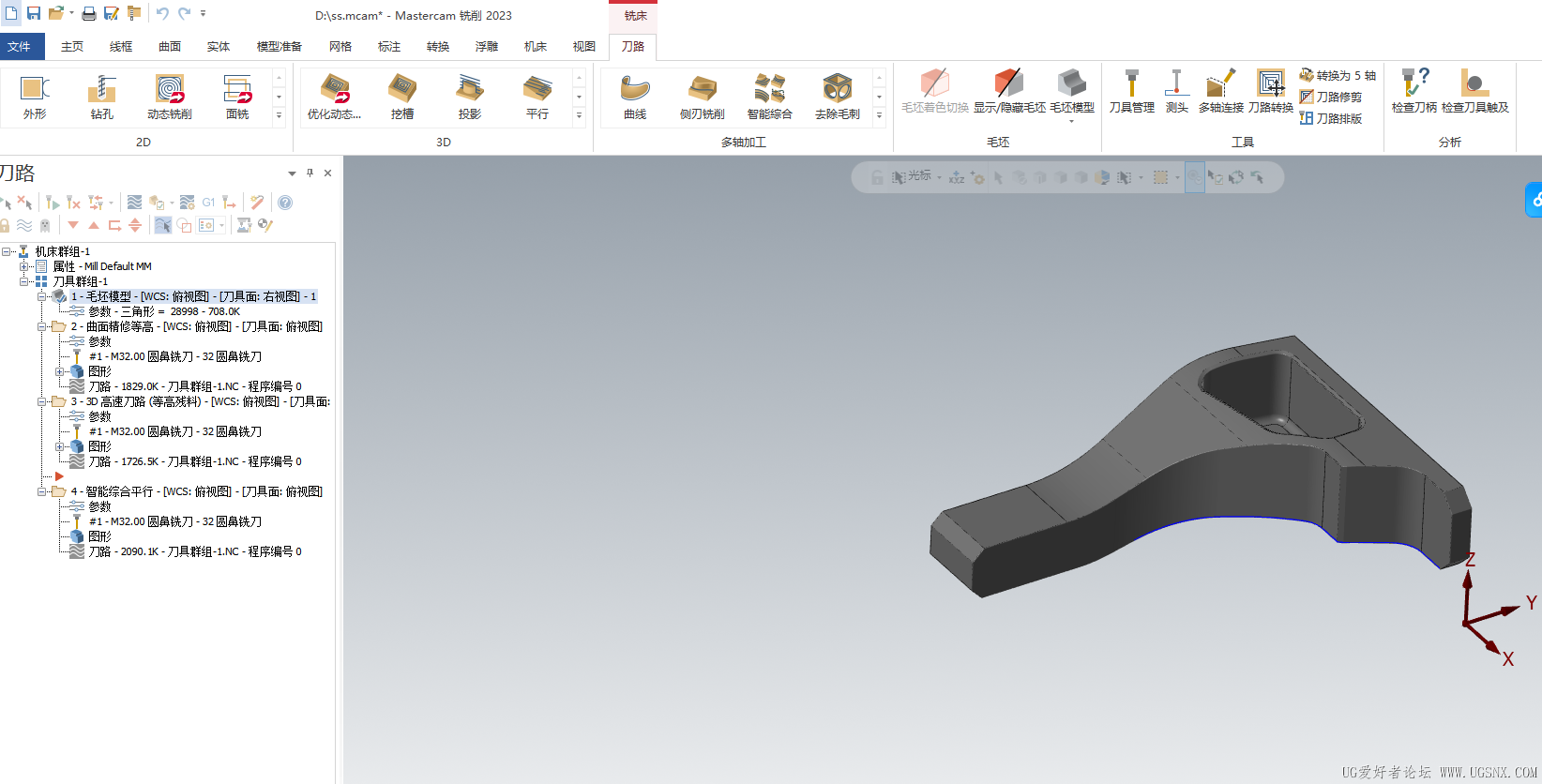Expand the 3D toolpath gallery

click(x=579, y=116)
